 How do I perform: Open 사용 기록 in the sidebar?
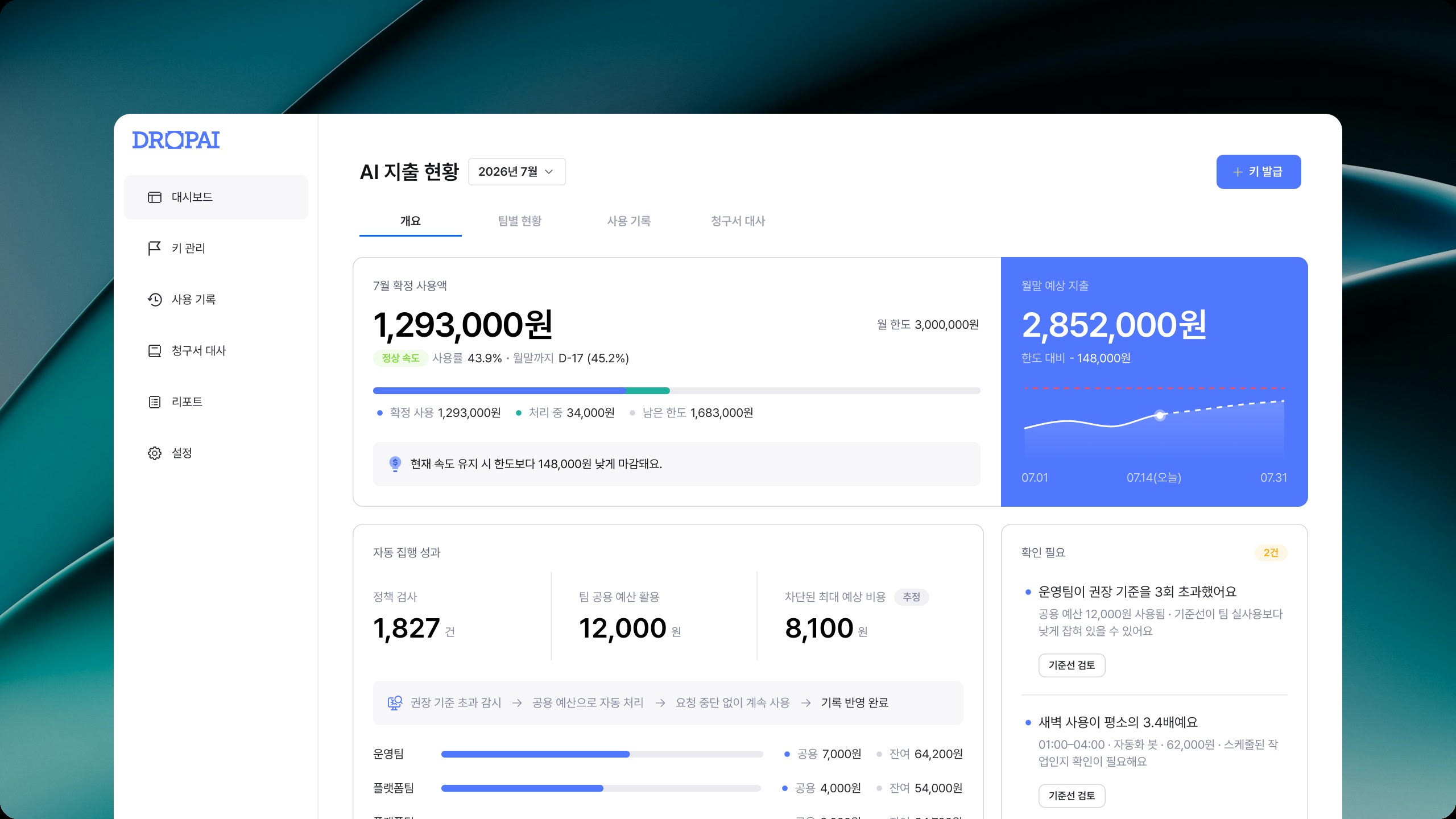(x=216, y=300)
